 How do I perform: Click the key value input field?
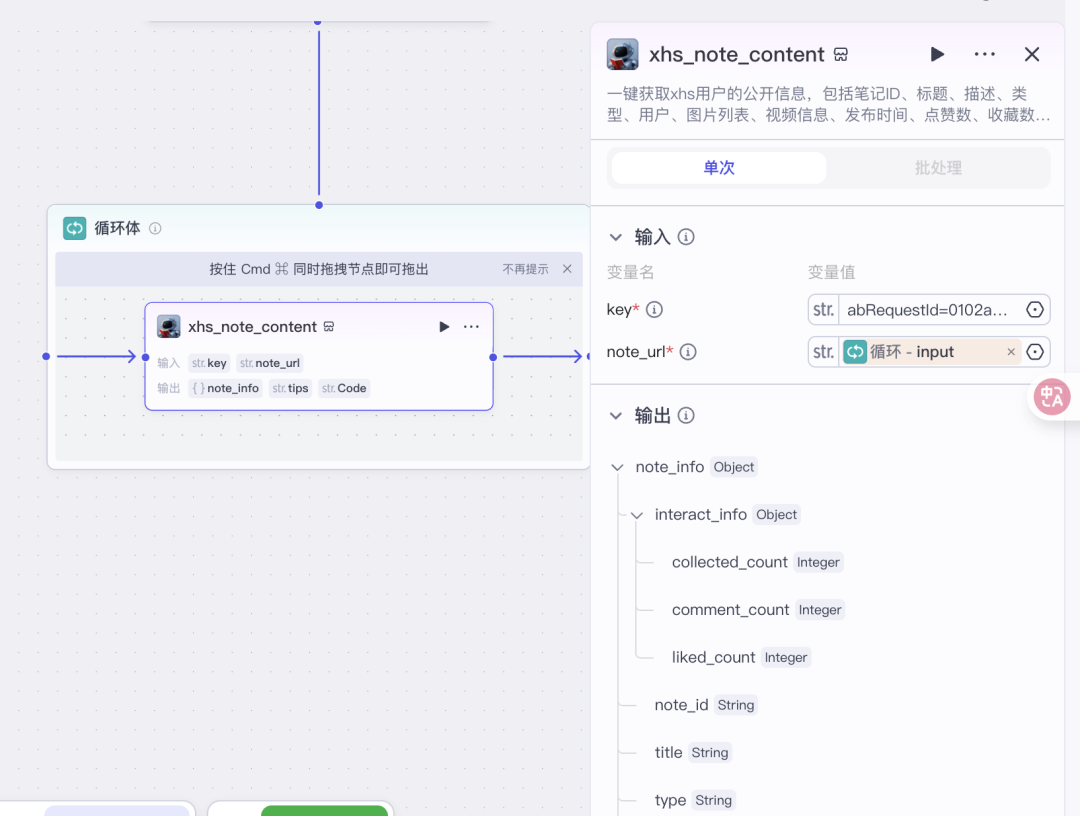927,310
